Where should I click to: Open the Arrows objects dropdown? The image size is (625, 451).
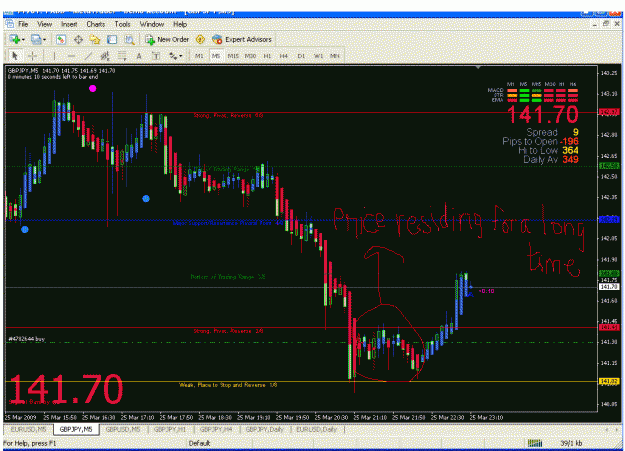pos(175,56)
